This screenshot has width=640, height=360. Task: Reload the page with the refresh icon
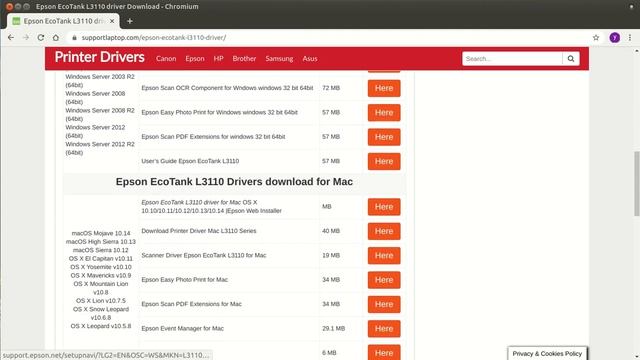click(x=41, y=38)
